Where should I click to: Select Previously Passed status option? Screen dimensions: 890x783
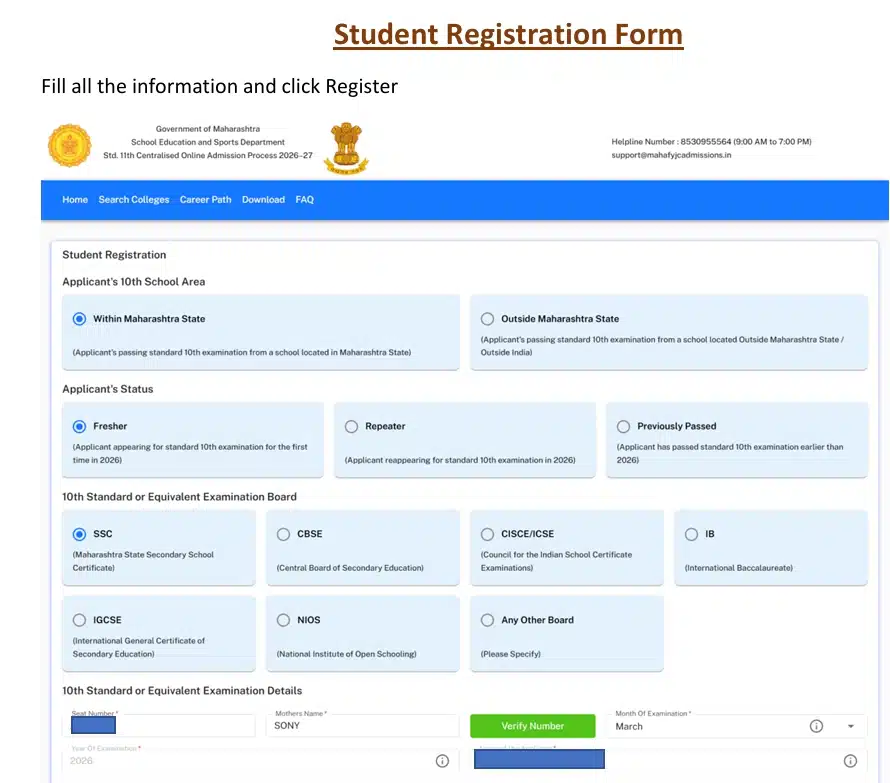[x=624, y=426]
